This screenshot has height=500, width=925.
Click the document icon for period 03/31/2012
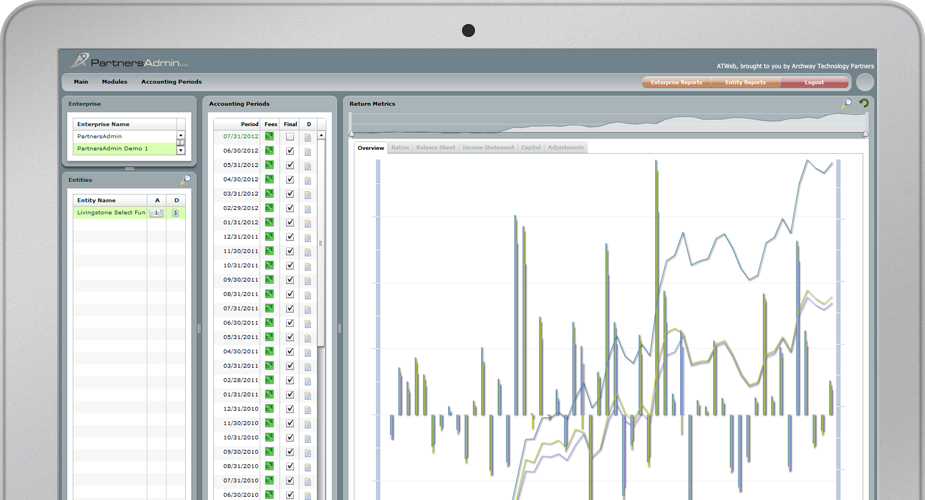click(x=308, y=194)
